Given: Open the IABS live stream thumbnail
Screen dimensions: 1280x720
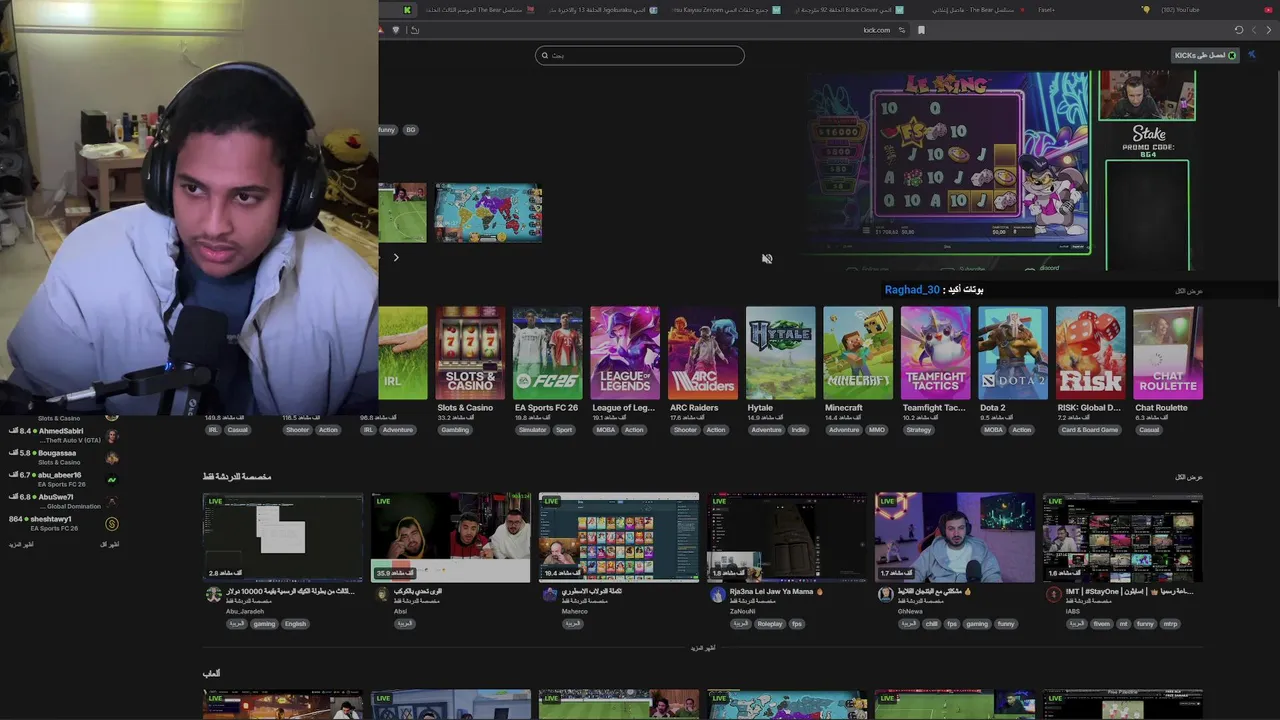Looking at the screenshot, I should [1123, 537].
